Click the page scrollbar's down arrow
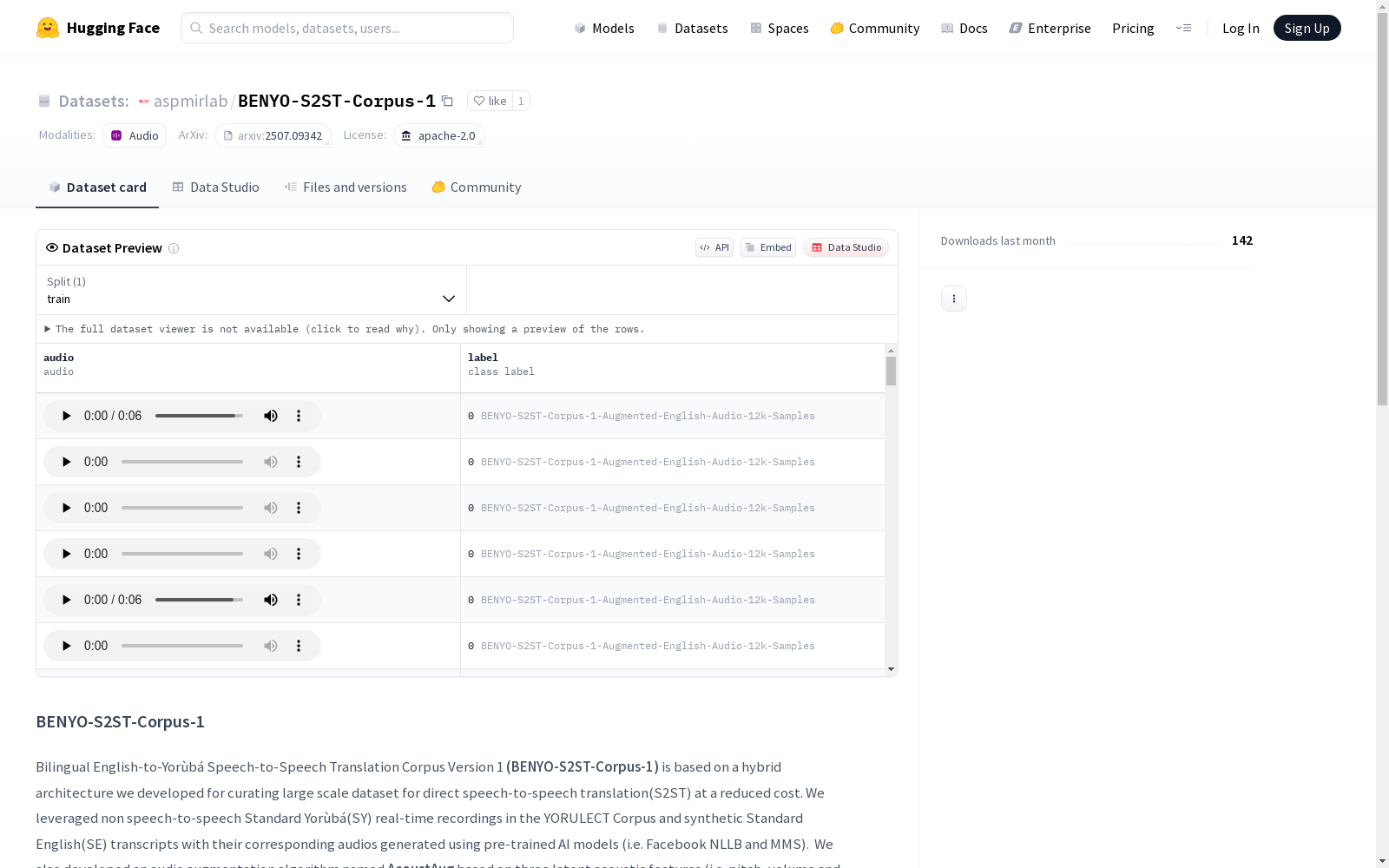Screen dimensions: 1389x868 click(1382, 861)
